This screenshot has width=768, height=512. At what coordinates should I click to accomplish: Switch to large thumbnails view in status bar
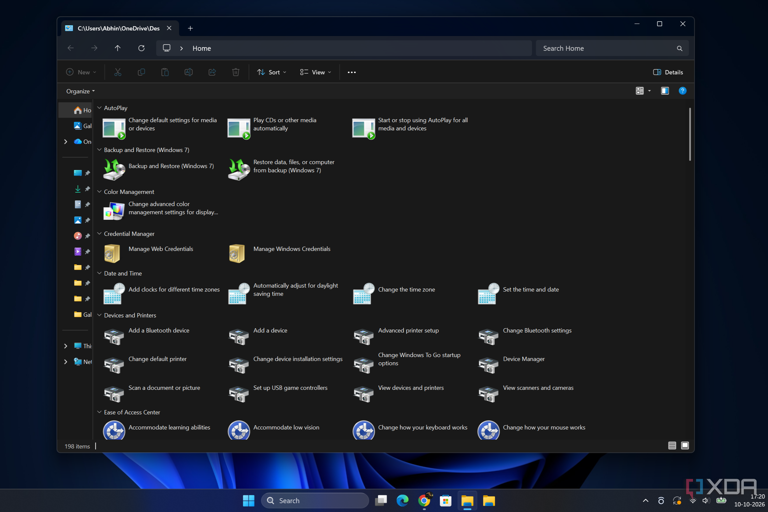[685, 445]
